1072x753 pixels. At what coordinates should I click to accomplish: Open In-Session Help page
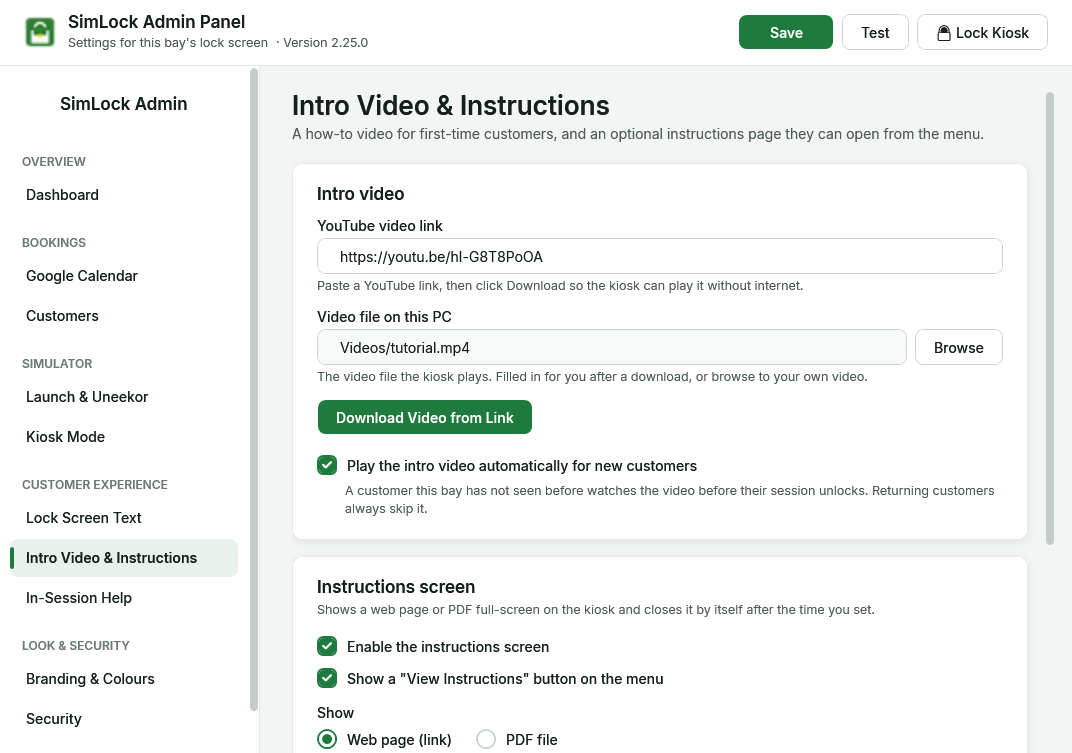[124, 598]
